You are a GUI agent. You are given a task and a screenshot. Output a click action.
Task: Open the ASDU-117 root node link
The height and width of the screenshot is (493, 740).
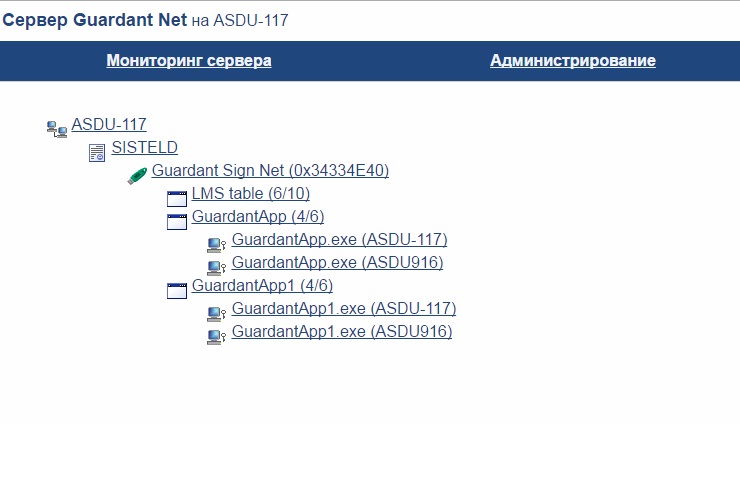pyautogui.click(x=109, y=125)
